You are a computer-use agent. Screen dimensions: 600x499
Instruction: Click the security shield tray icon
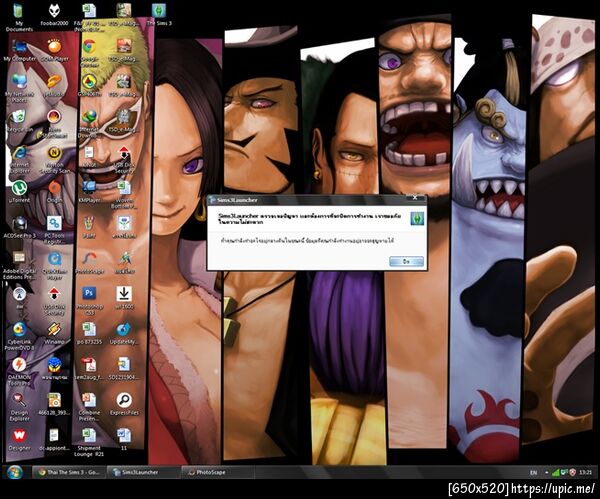click(x=573, y=473)
